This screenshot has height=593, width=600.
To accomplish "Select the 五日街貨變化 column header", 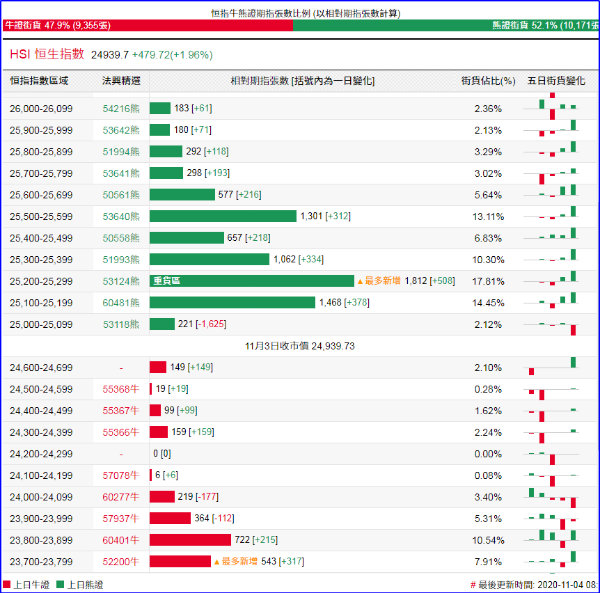I will point(556,81).
